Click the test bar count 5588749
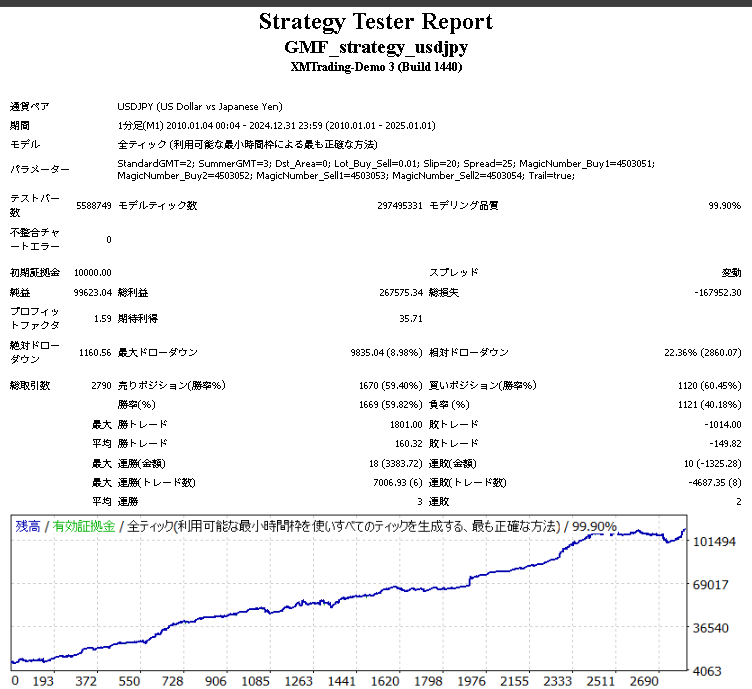This screenshot has width=752, height=689. coord(93,205)
